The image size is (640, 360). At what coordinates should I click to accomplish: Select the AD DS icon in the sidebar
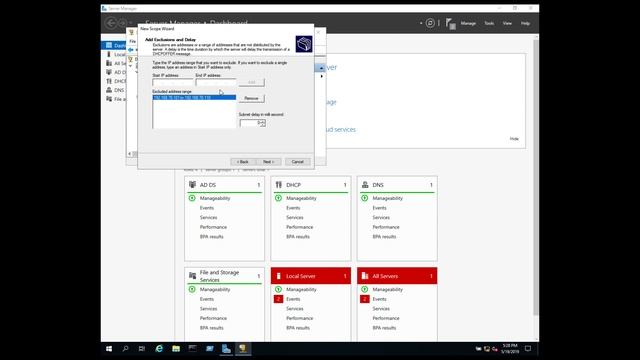(x=109, y=72)
